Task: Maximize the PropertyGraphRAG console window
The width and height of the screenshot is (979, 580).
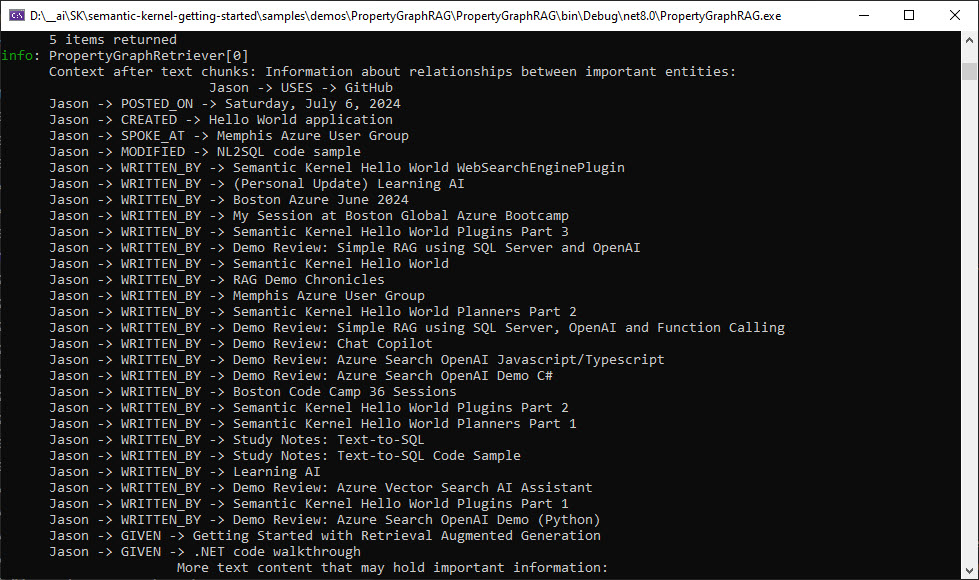Action: point(909,15)
